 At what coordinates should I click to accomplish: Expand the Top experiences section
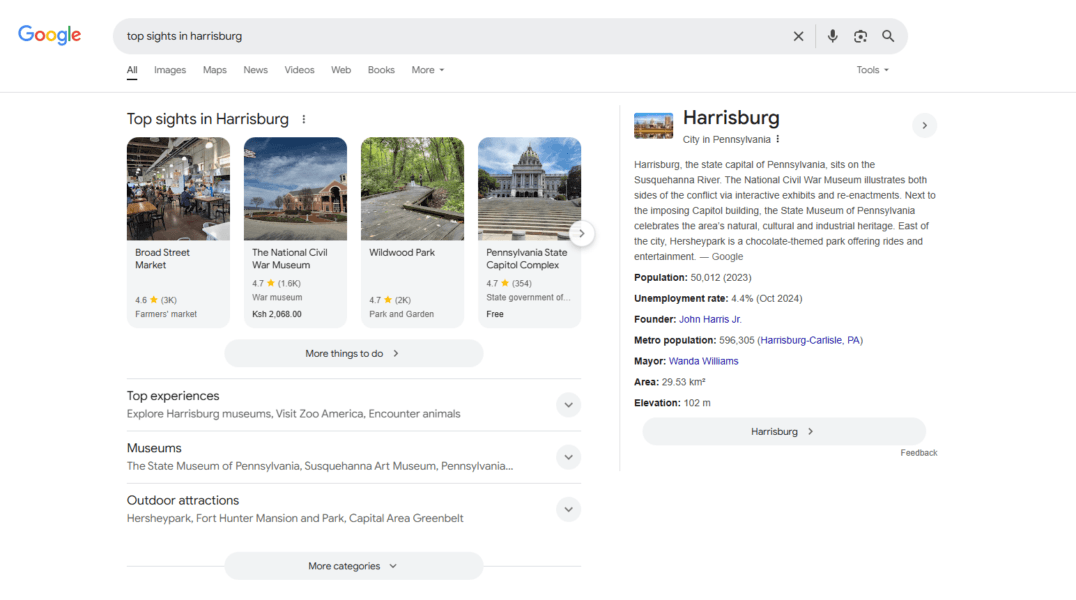(x=568, y=405)
